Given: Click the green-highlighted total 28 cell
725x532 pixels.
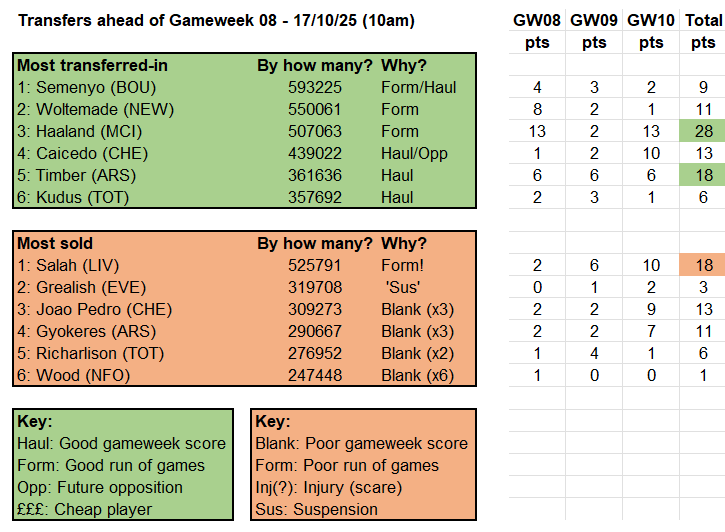Looking at the screenshot, I should pyautogui.click(x=703, y=131).
